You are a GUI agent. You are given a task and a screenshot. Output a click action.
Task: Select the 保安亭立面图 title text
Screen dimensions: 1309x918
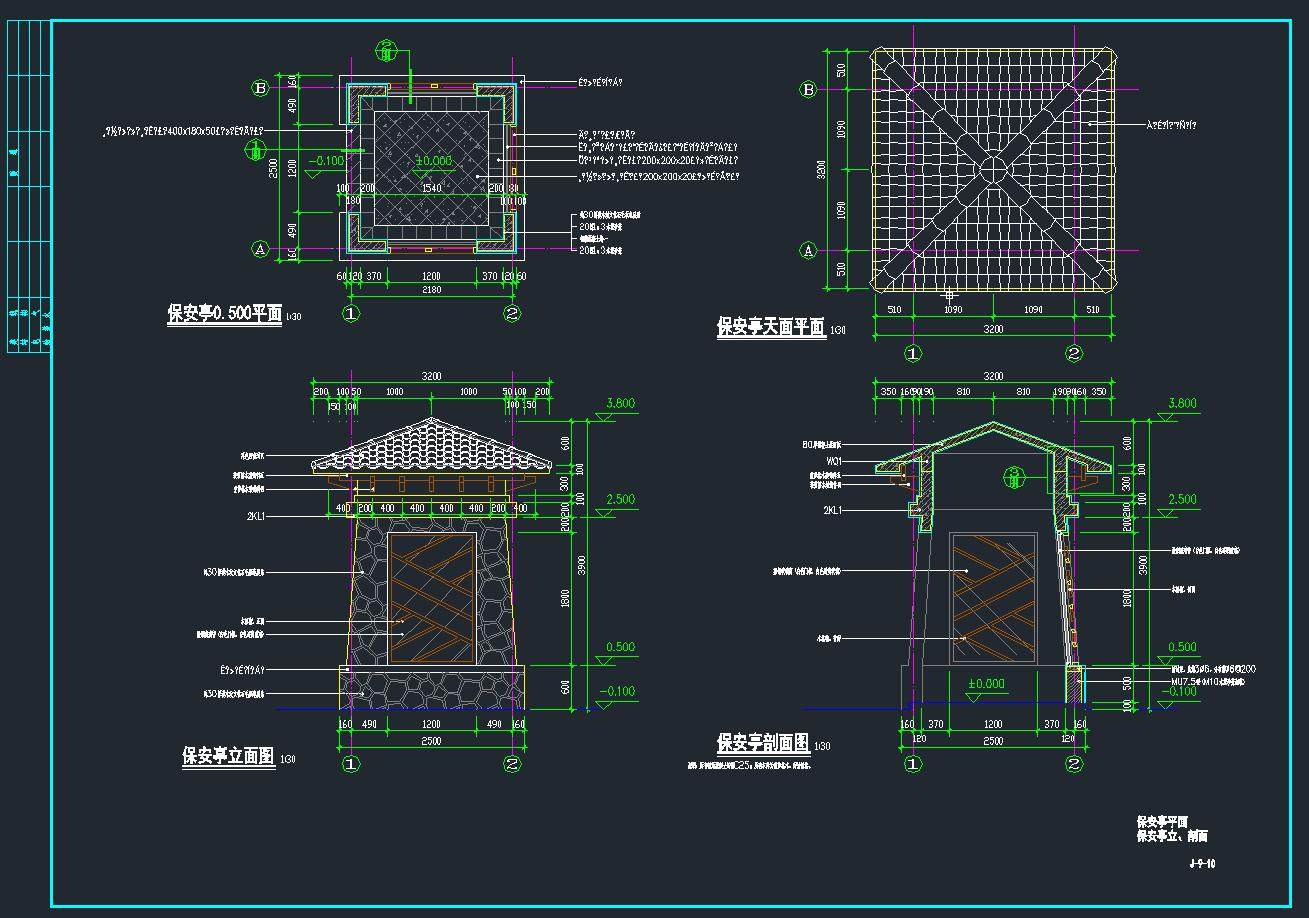(x=228, y=756)
